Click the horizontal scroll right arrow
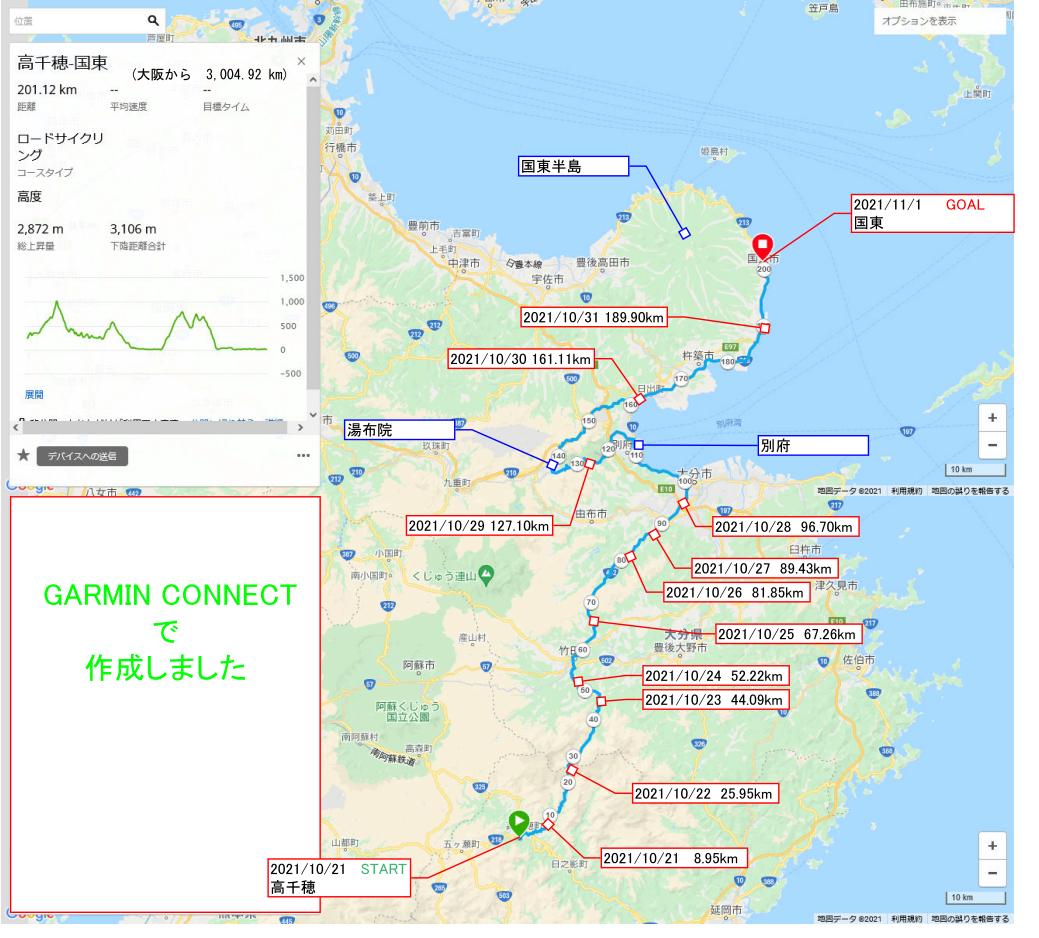This screenshot has height=938, width=1039. (x=300, y=428)
